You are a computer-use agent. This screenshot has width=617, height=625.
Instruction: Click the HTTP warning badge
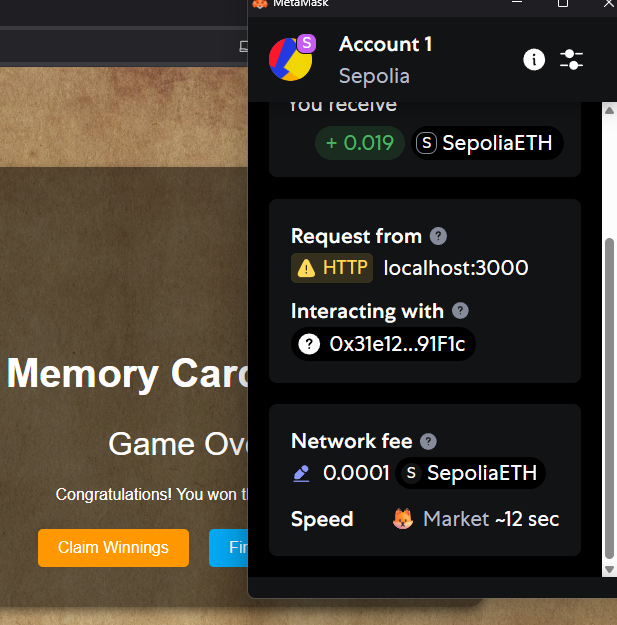(x=332, y=268)
